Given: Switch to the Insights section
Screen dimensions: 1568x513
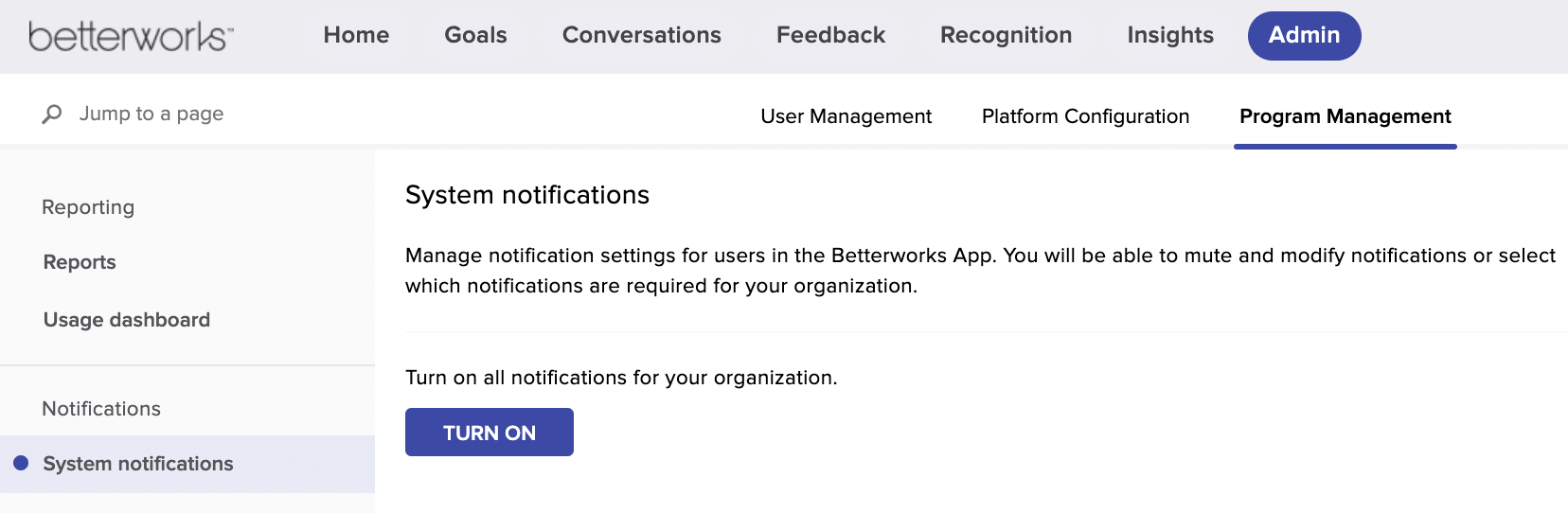Looking at the screenshot, I should 1170,35.
